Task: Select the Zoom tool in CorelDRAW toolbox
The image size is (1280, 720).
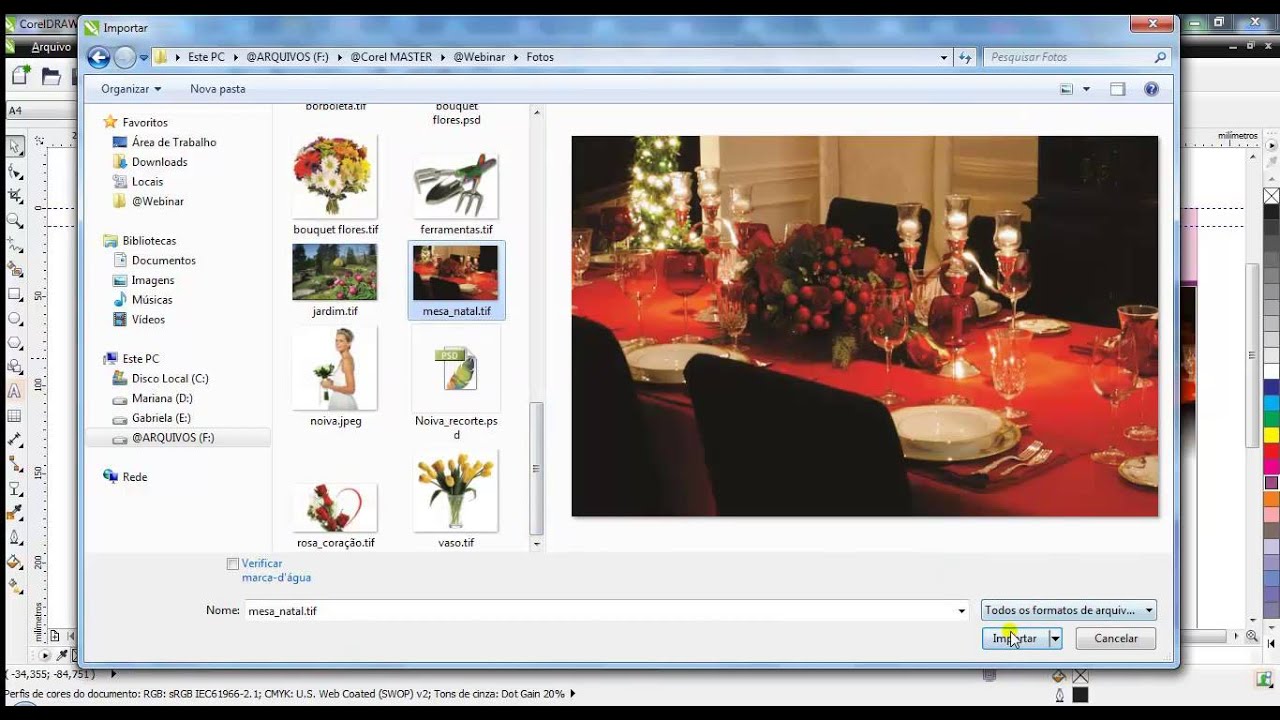Action: (15, 221)
